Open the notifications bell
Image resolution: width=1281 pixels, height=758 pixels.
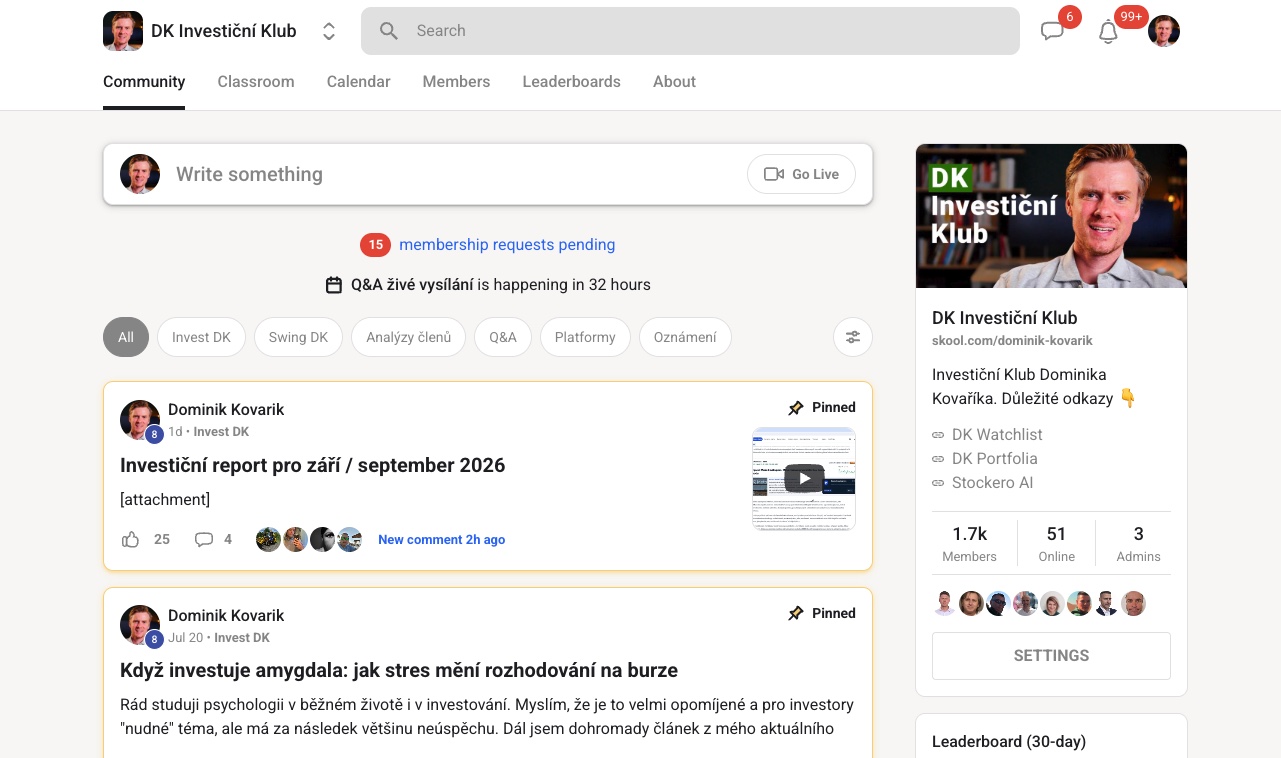[1108, 32]
